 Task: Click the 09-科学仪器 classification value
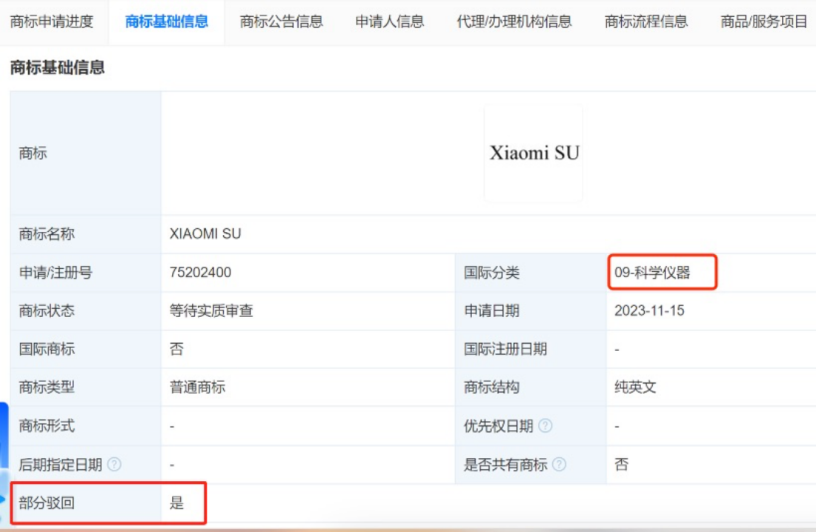click(652, 272)
